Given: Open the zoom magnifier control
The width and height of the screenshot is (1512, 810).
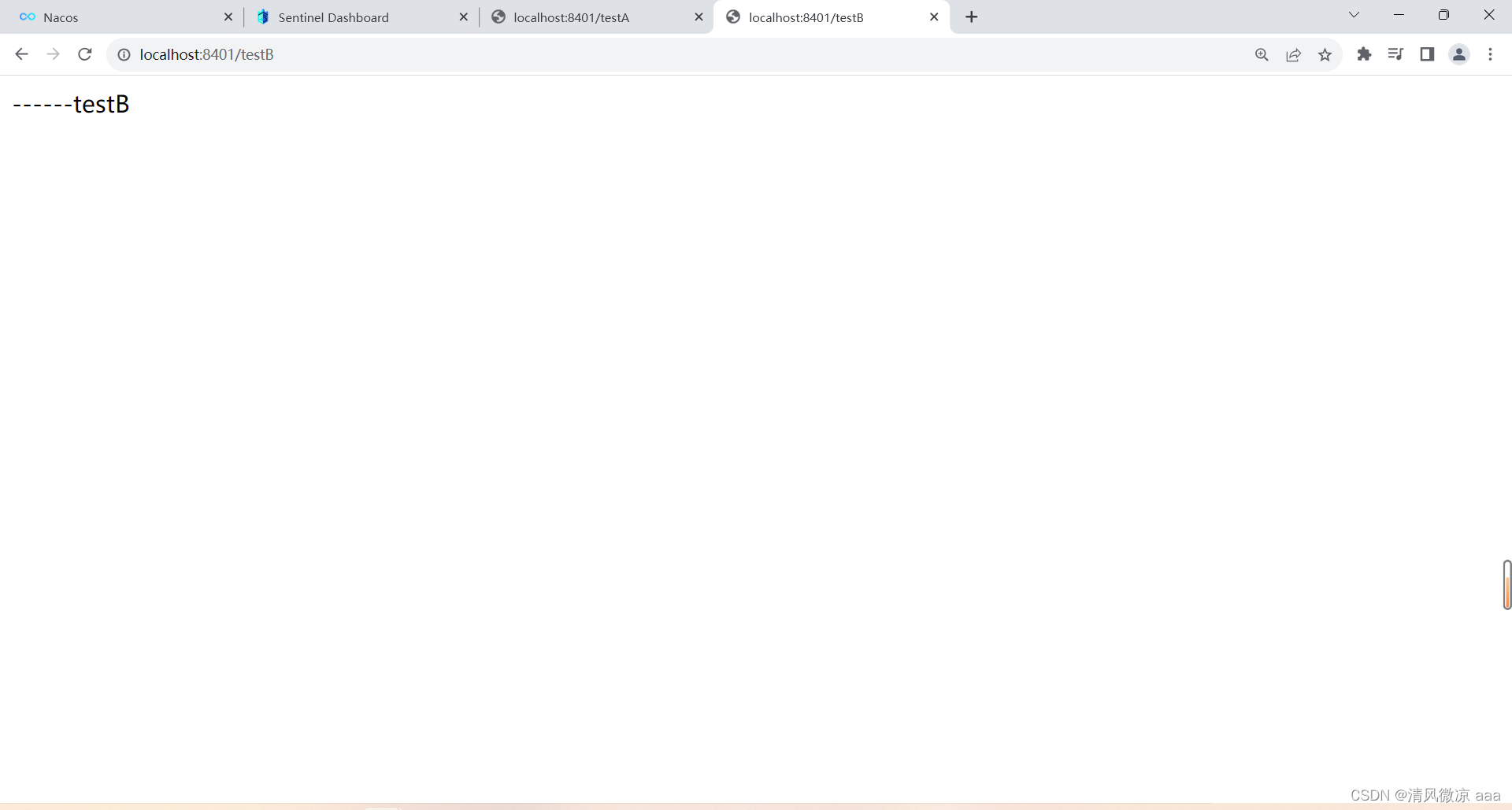Looking at the screenshot, I should (x=1262, y=54).
